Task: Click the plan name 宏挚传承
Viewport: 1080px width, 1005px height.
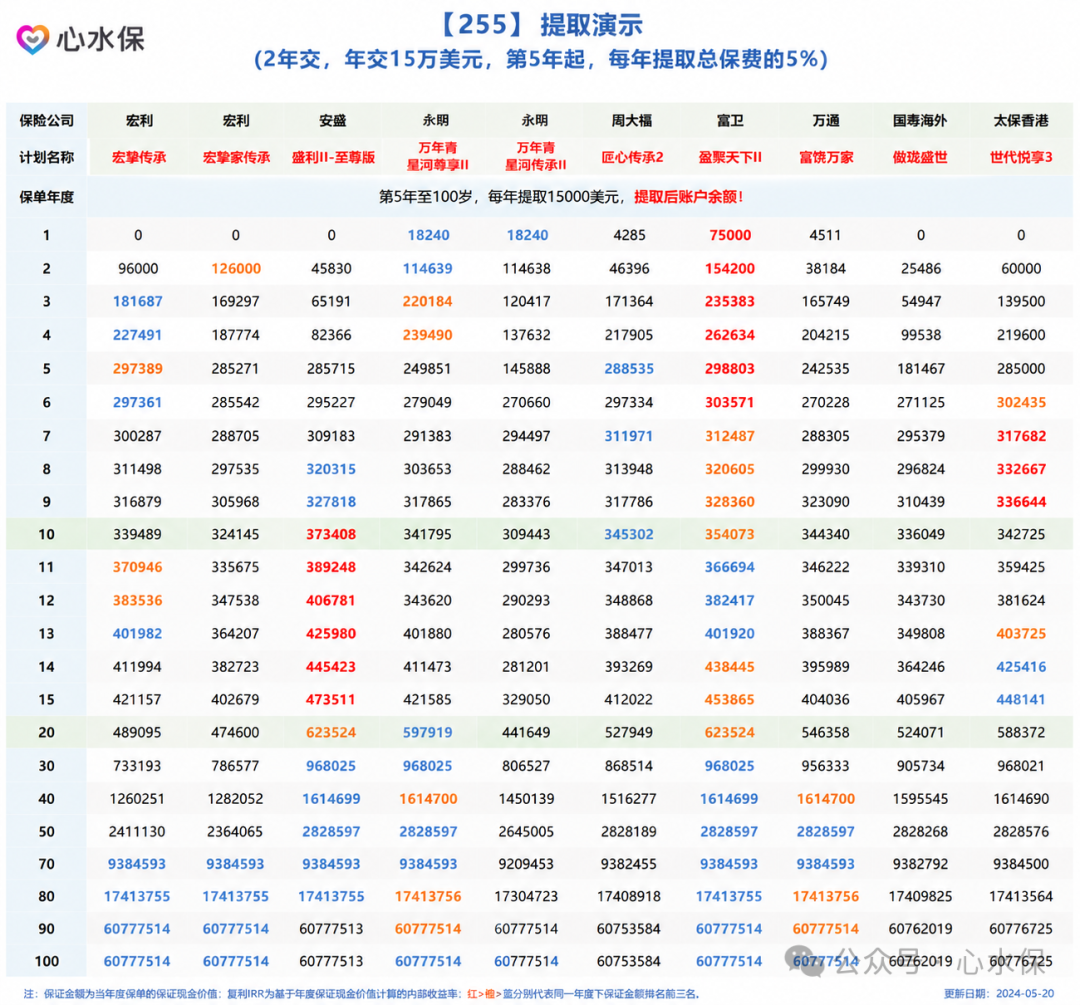Action: [x=139, y=157]
